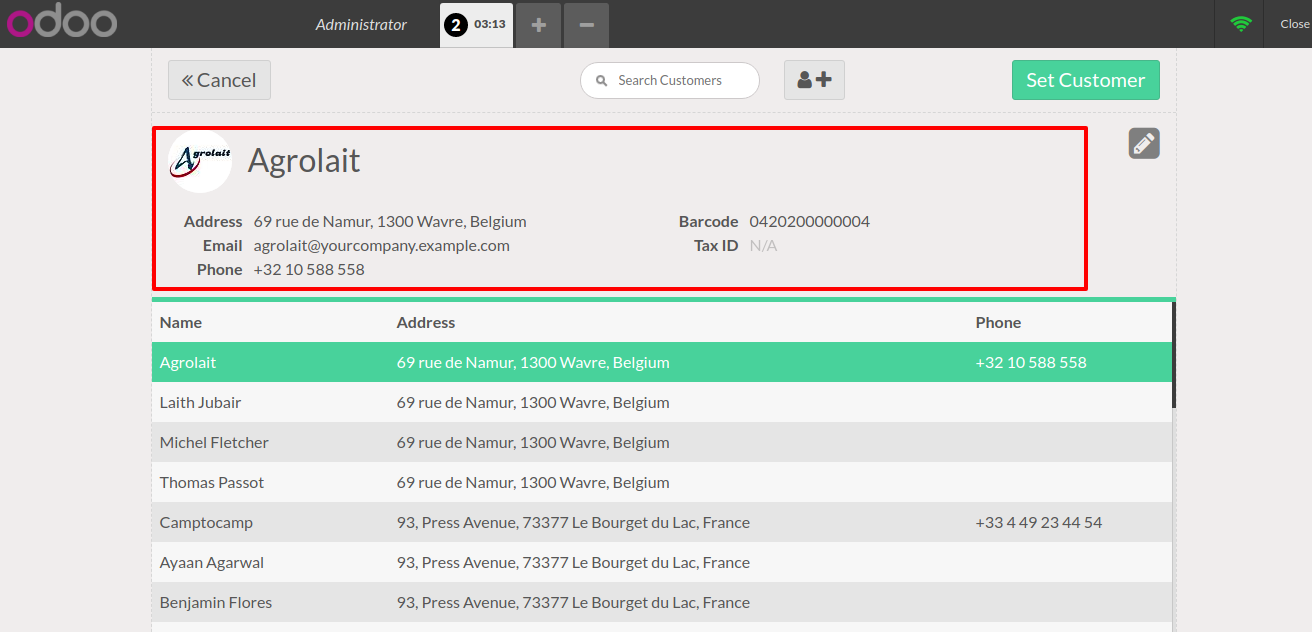Viewport: 1312px width, 632px height.
Task: Click the Agrolait heading in details panel
Action: [x=304, y=160]
